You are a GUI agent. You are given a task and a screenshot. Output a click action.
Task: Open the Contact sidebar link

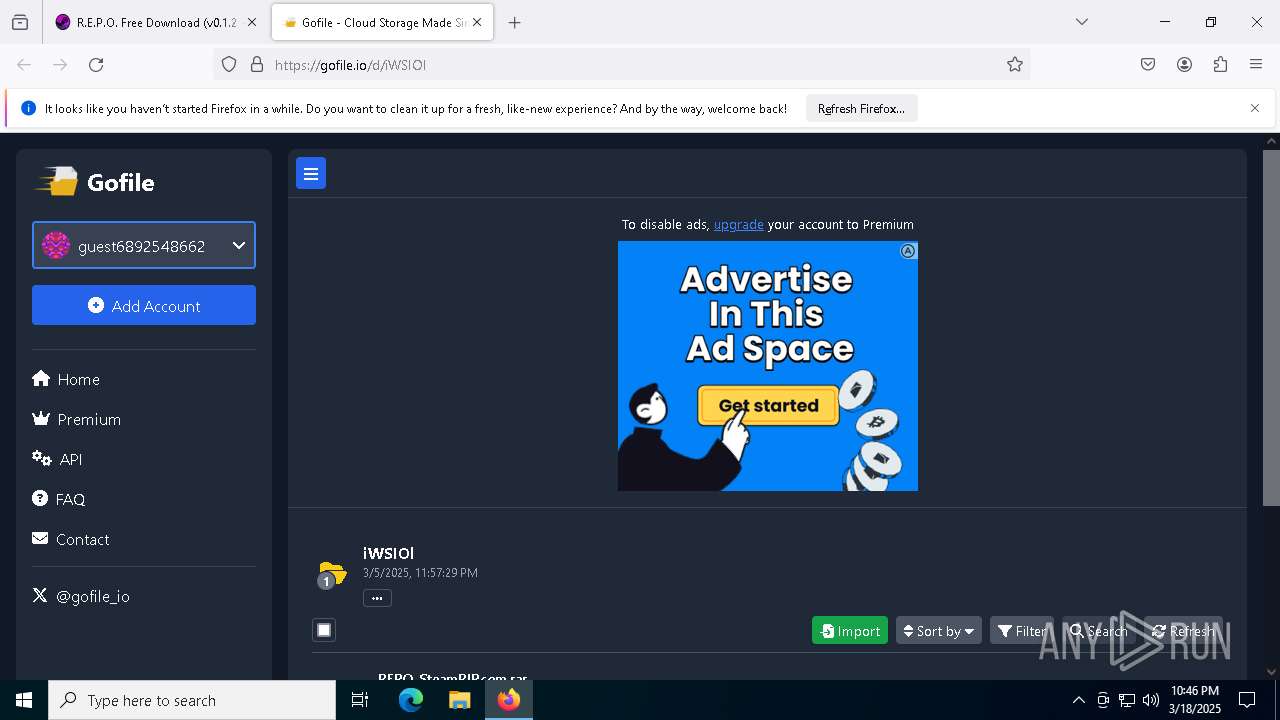(71, 539)
